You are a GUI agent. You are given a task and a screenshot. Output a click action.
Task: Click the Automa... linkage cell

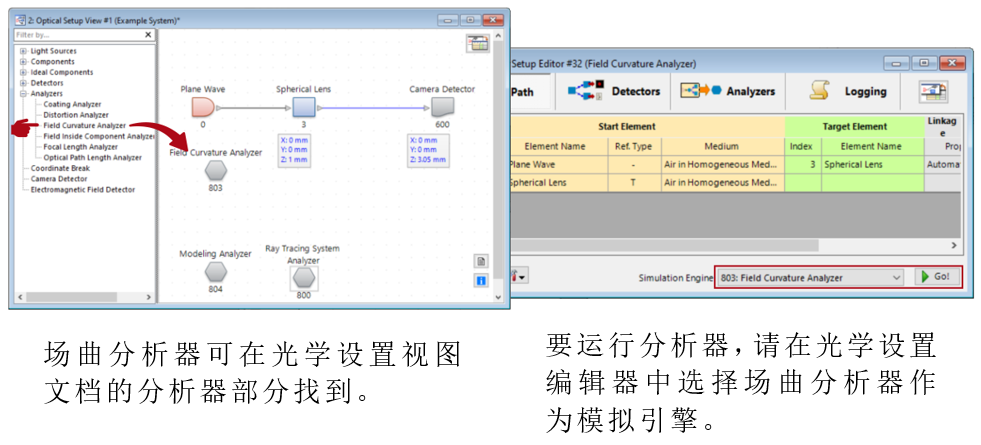coord(943,165)
